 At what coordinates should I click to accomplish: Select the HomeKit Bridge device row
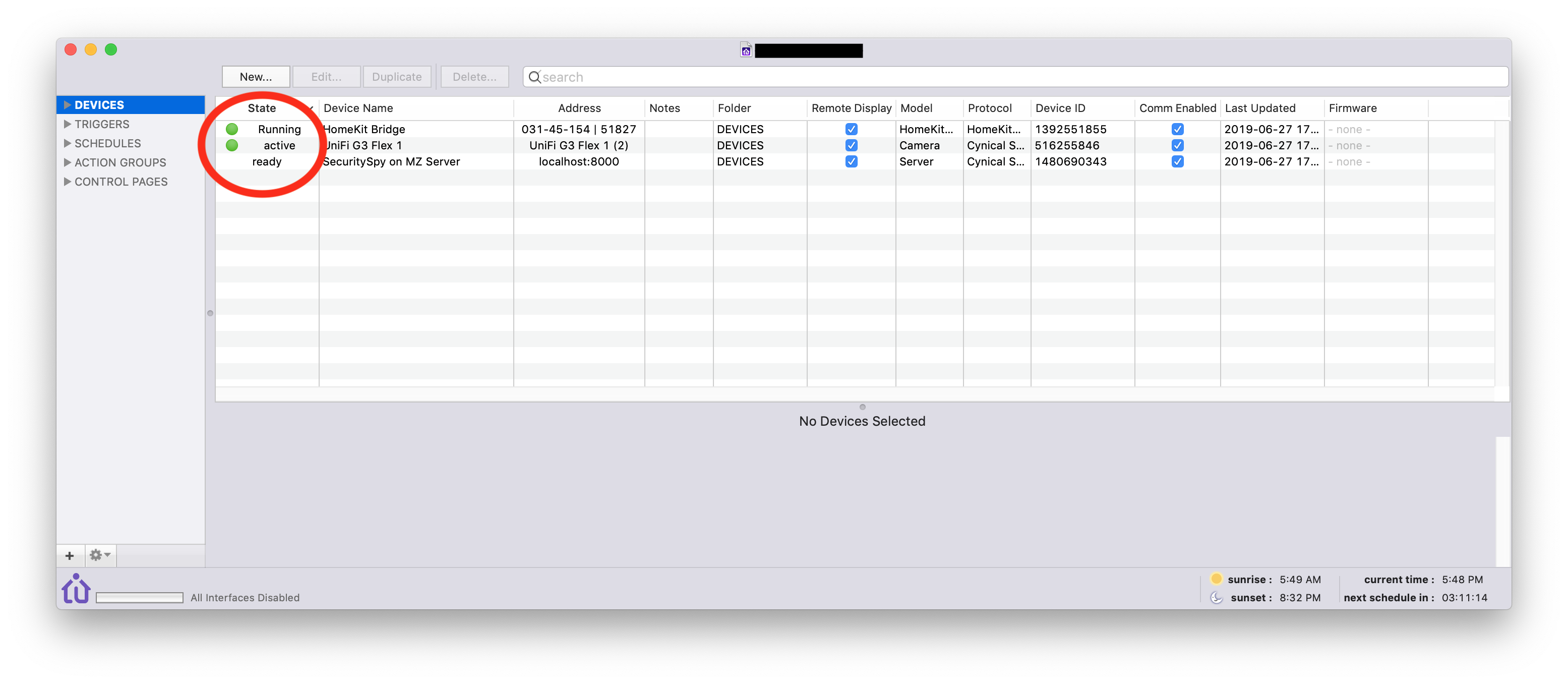click(855, 129)
